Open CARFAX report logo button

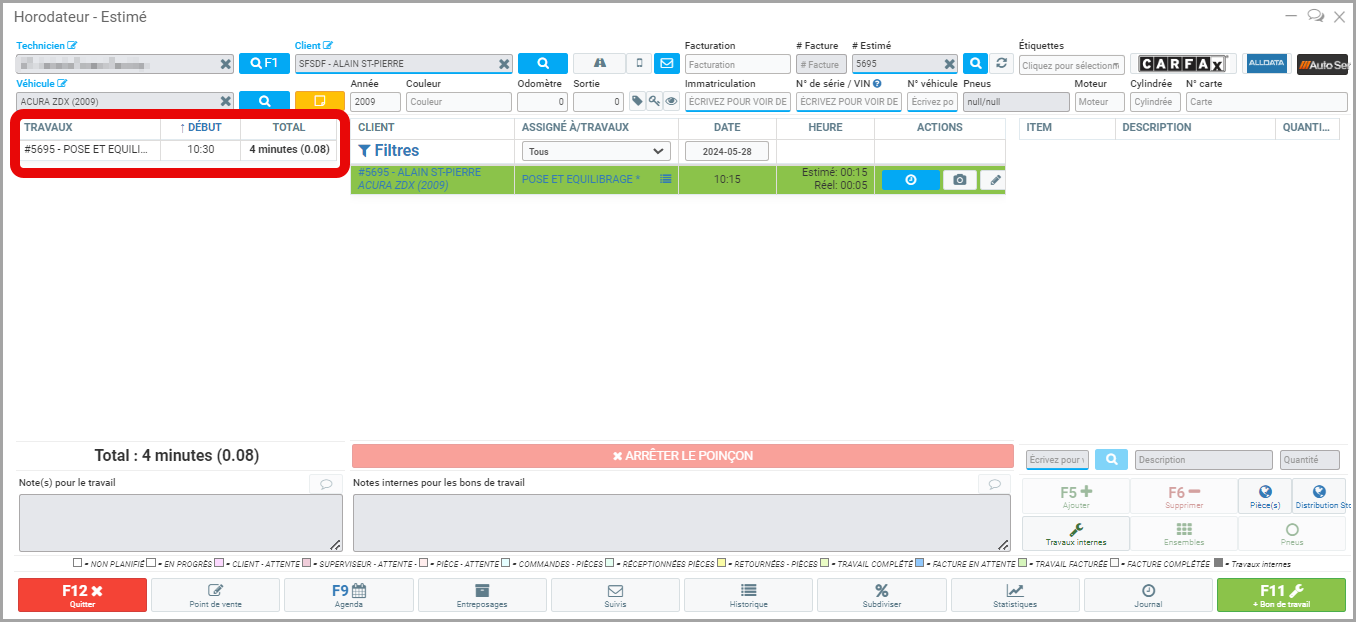click(1183, 64)
